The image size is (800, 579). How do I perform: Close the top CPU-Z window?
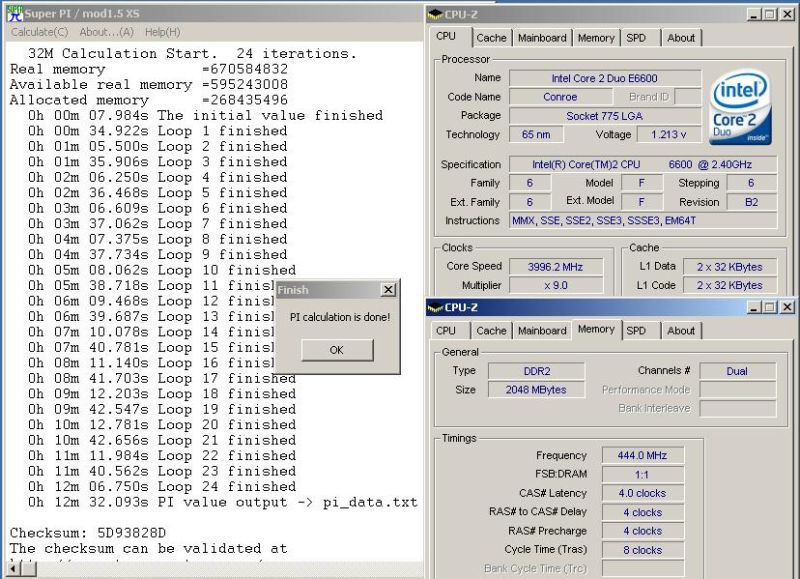coord(787,14)
